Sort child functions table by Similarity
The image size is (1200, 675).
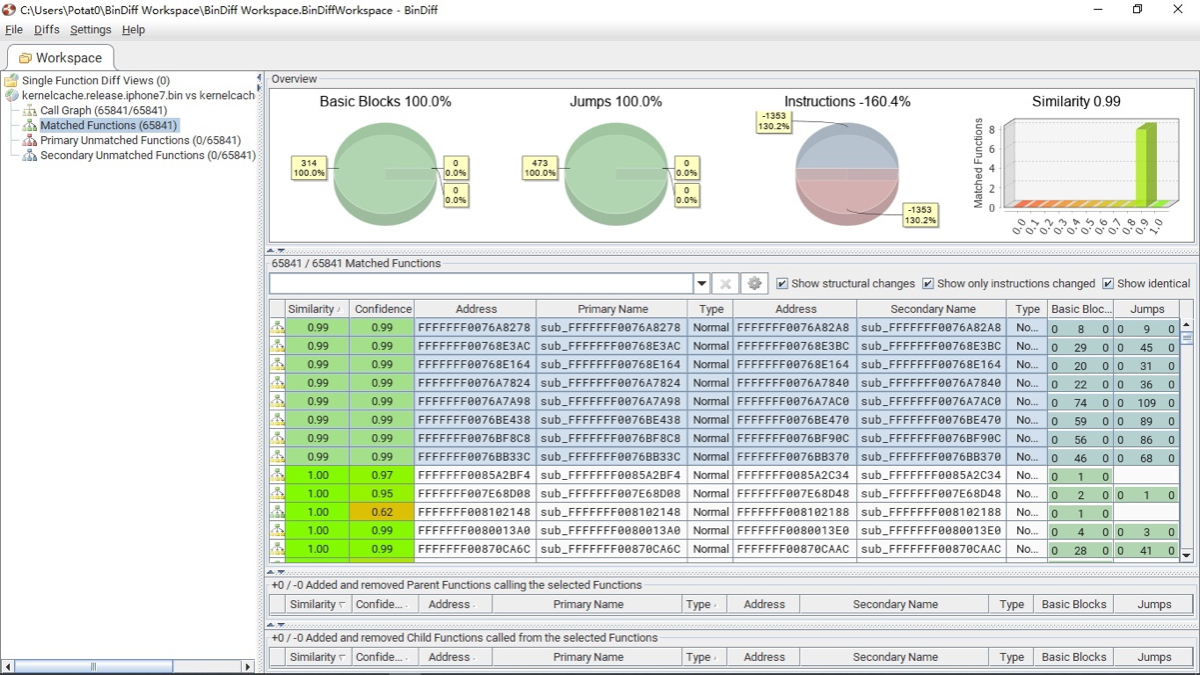click(317, 657)
